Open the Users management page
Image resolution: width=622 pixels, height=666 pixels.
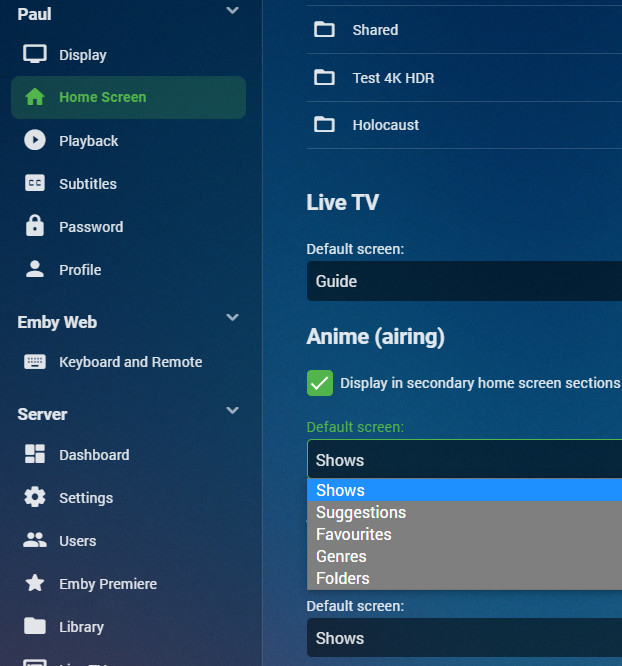click(77, 541)
